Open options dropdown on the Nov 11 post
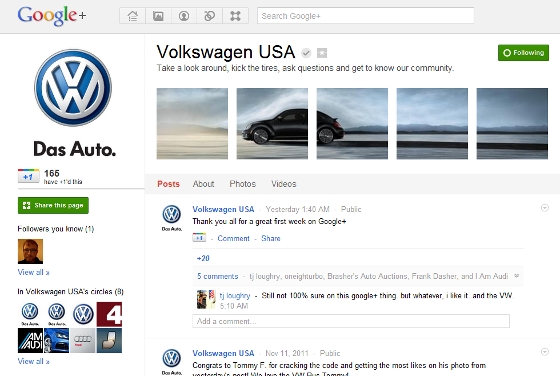The width and height of the screenshot is (560, 376). pos(545,352)
